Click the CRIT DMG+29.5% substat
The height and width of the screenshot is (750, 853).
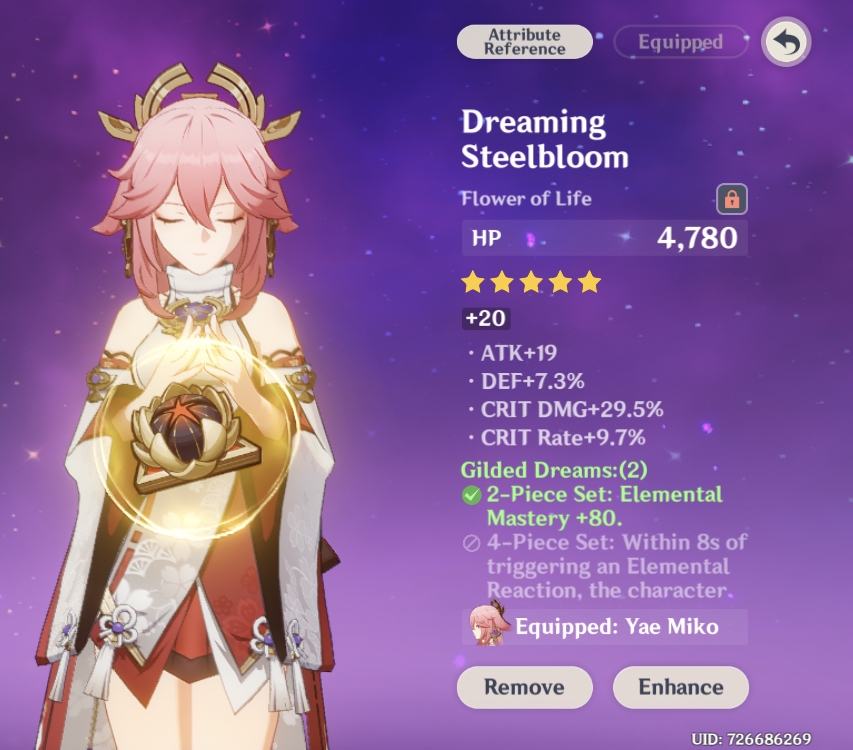572,409
